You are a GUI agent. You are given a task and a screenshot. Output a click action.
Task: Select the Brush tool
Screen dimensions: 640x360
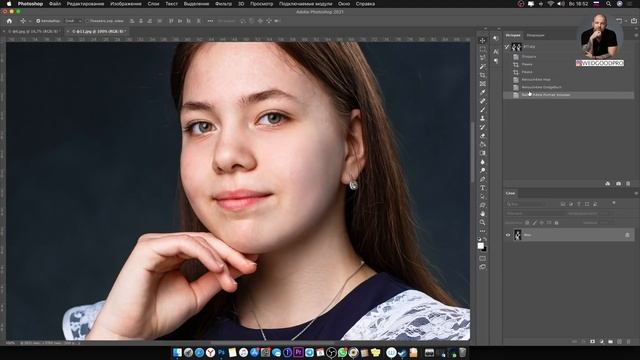[482, 109]
